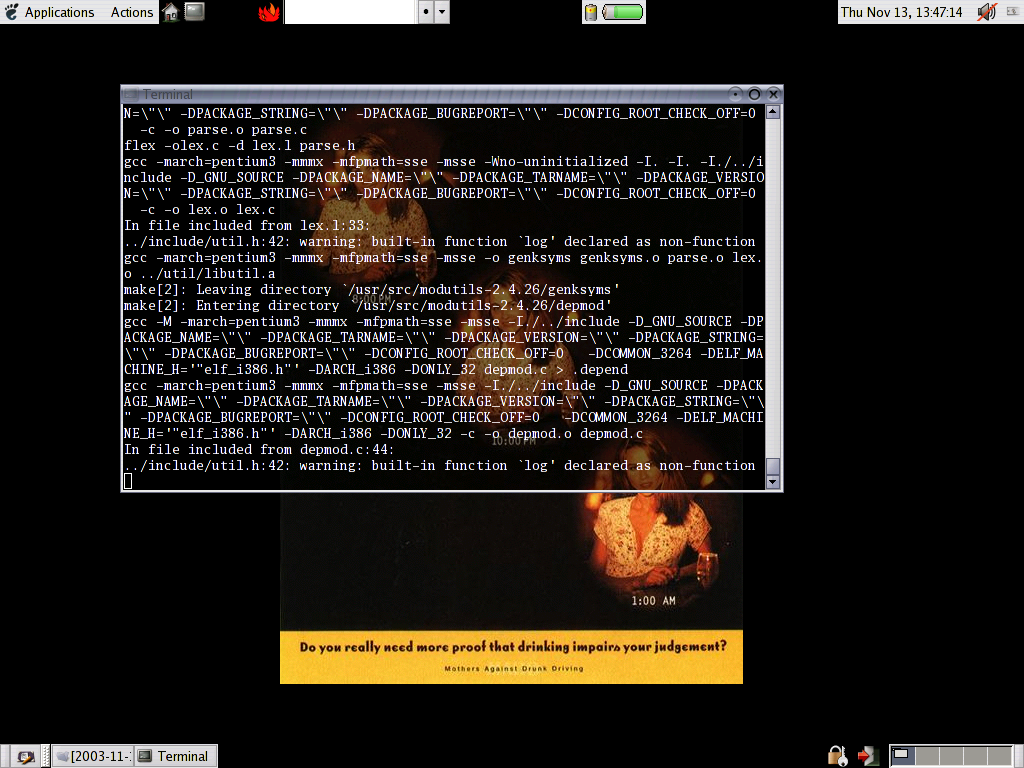Switch to the 2003-11- taskbar window

coord(92,756)
